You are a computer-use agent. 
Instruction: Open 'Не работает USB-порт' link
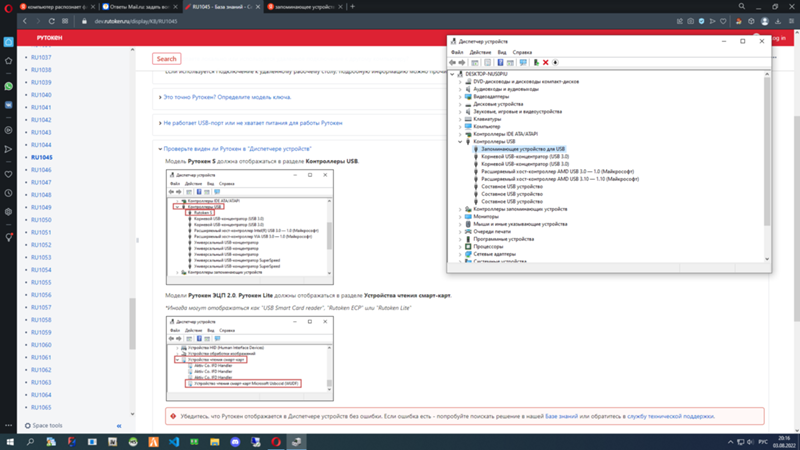click(253, 123)
